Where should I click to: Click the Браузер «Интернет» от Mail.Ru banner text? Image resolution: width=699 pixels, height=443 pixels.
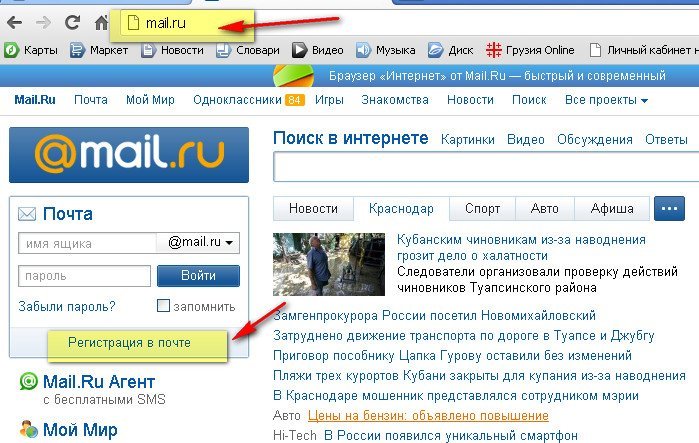pos(498,76)
